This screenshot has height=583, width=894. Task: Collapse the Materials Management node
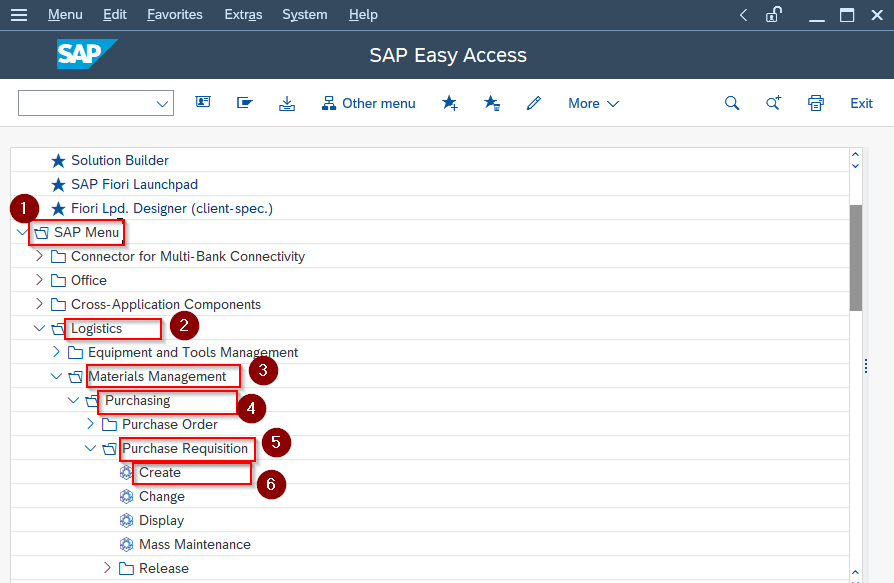click(x=56, y=376)
